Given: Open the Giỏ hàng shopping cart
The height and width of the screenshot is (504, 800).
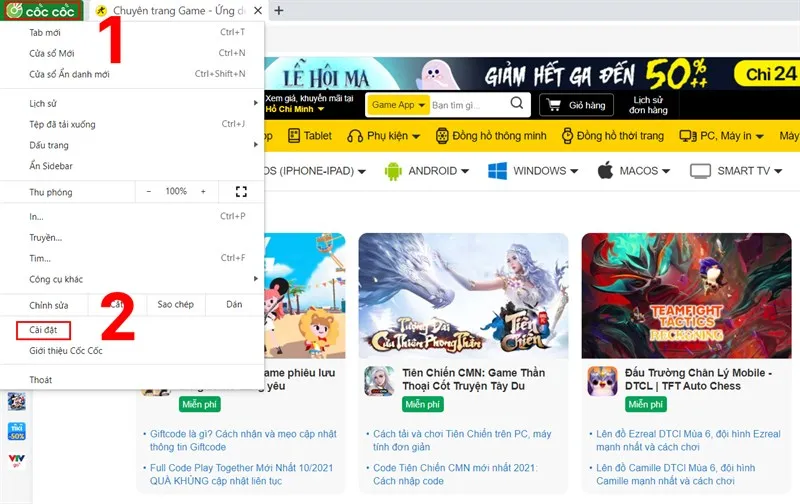Looking at the screenshot, I should [576, 105].
